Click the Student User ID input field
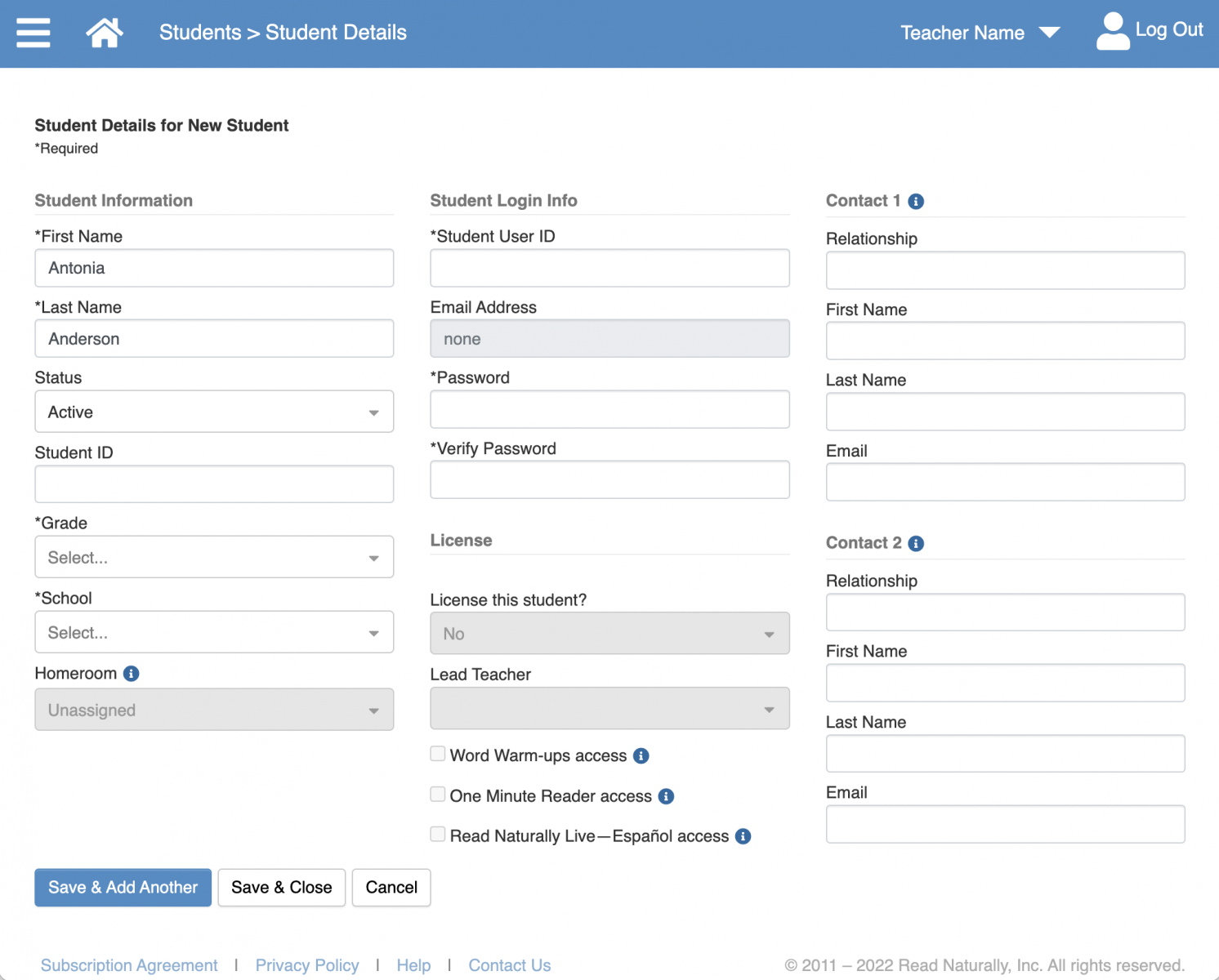1219x980 pixels. [609, 268]
